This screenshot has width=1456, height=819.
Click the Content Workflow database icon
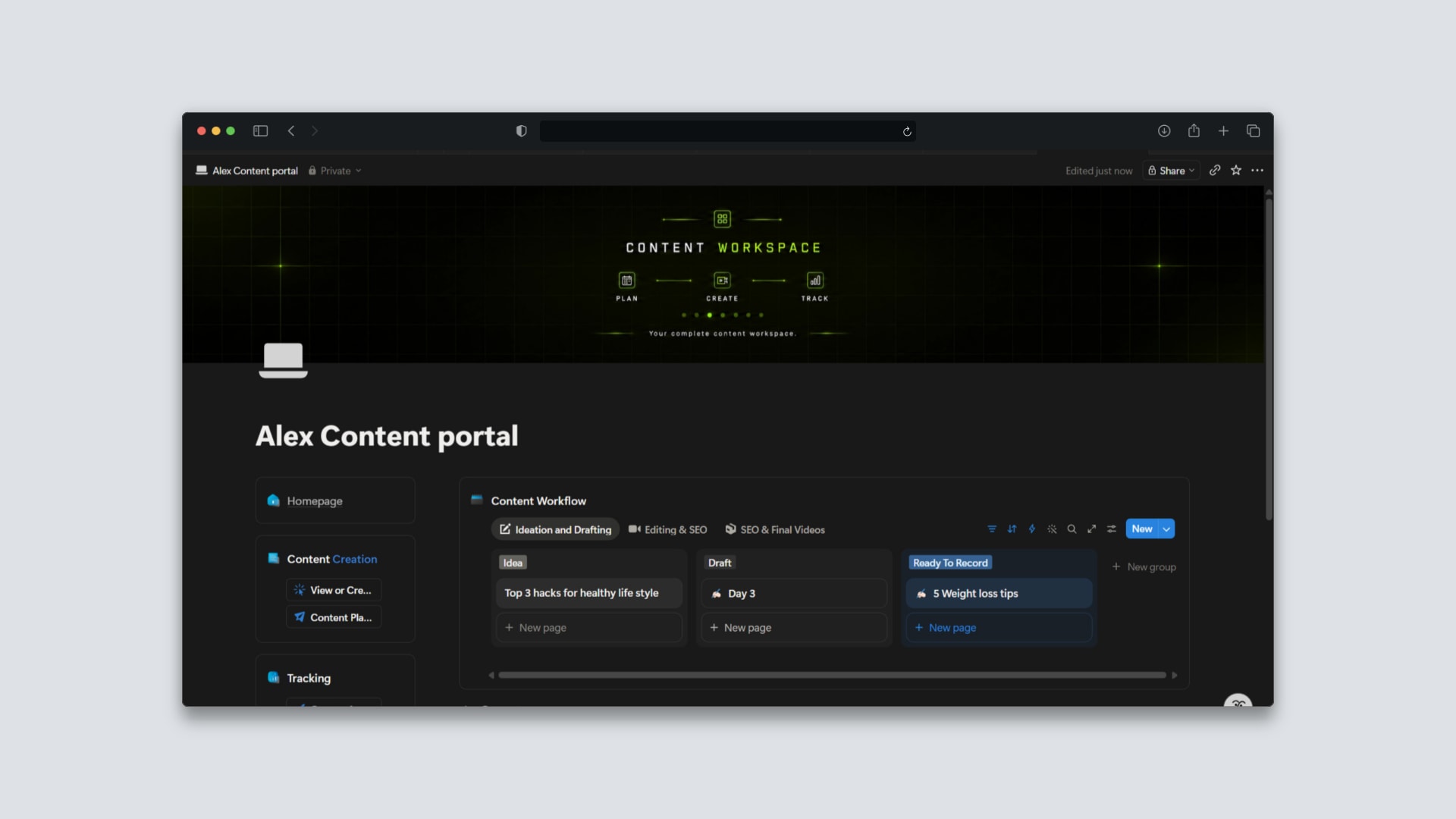coord(477,500)
